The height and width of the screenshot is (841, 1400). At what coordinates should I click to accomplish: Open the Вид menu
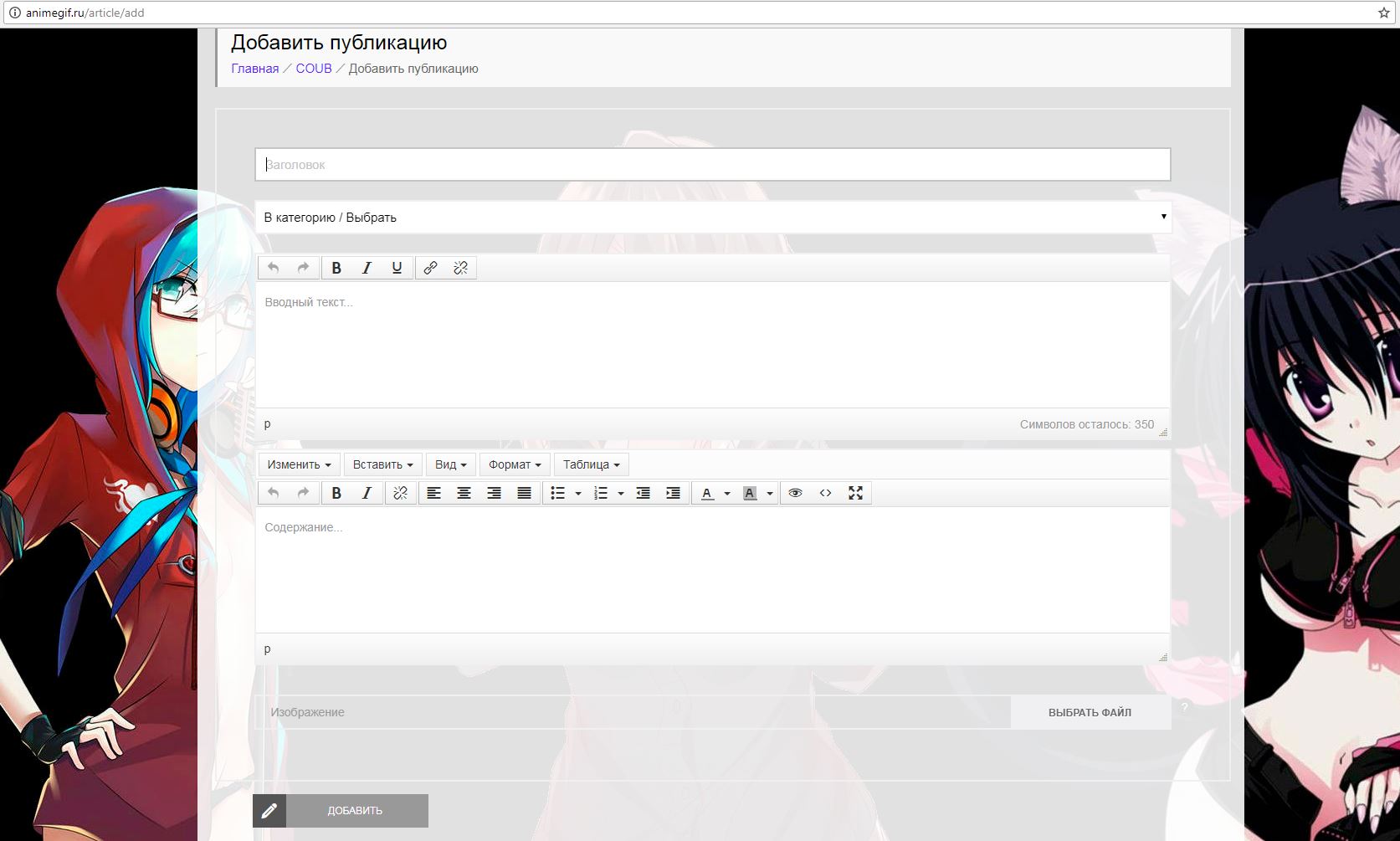tap(451, 464)
